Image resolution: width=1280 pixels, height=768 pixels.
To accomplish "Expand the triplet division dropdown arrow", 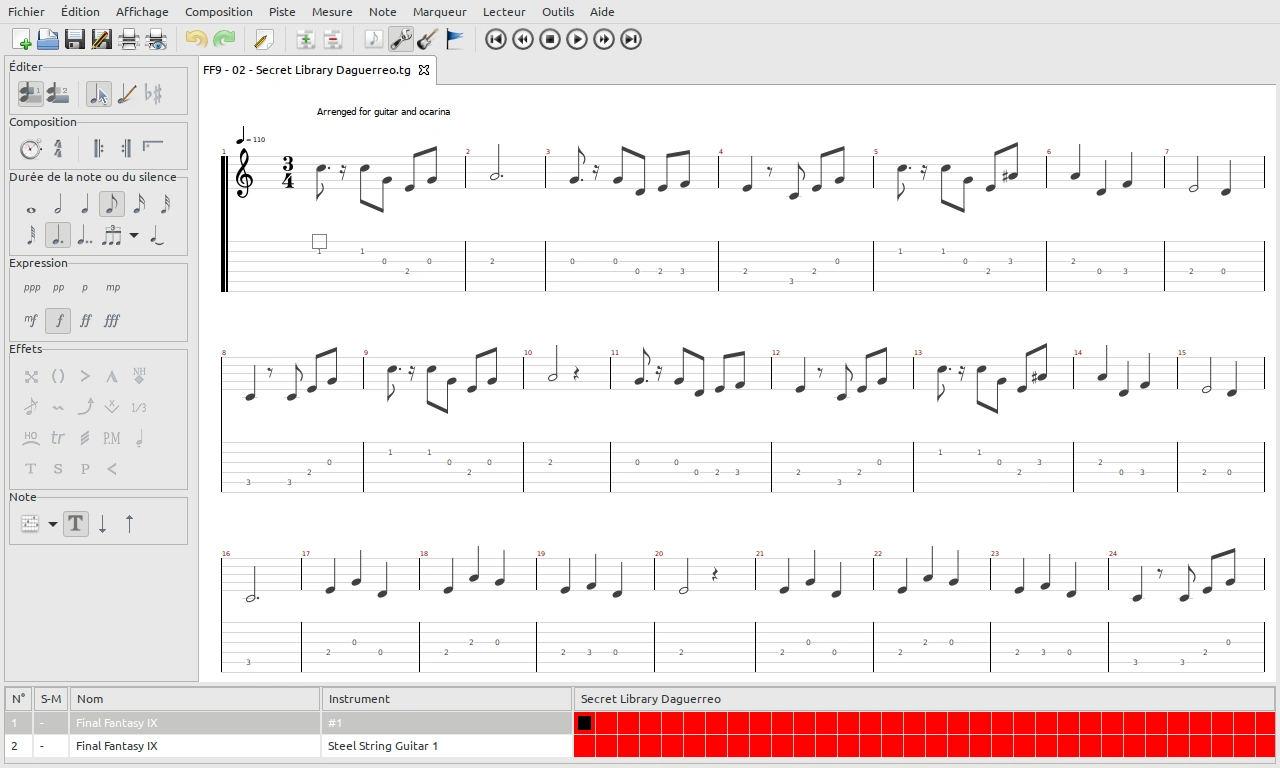I will point(134,236).
